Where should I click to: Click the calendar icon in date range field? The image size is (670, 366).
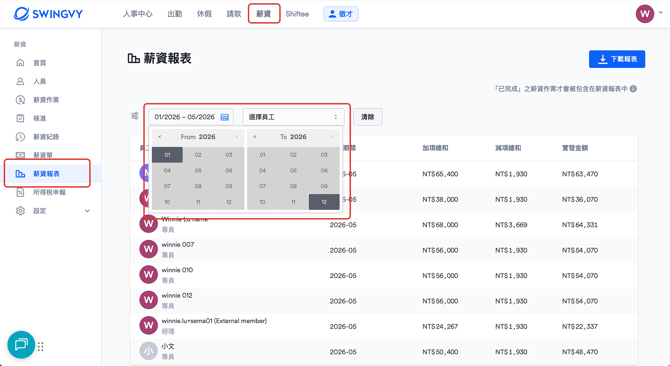pos(224,117)
